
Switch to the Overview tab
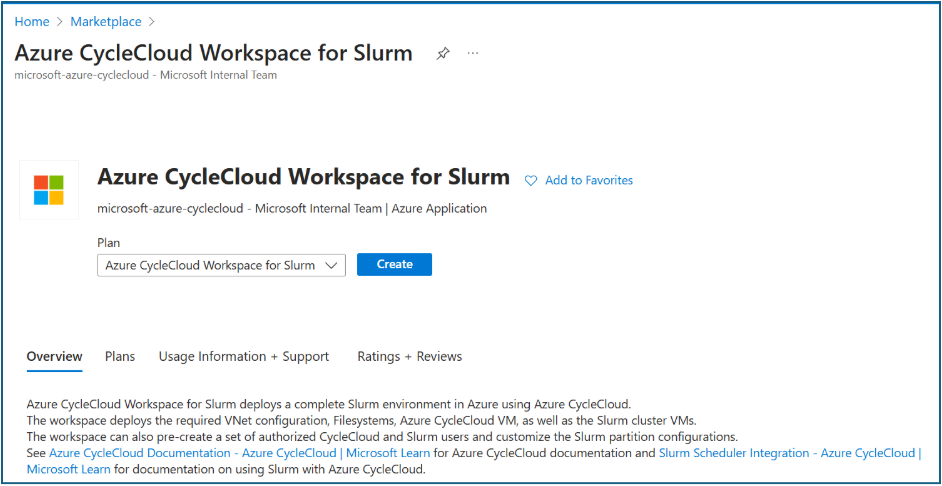tap(55, 356)
